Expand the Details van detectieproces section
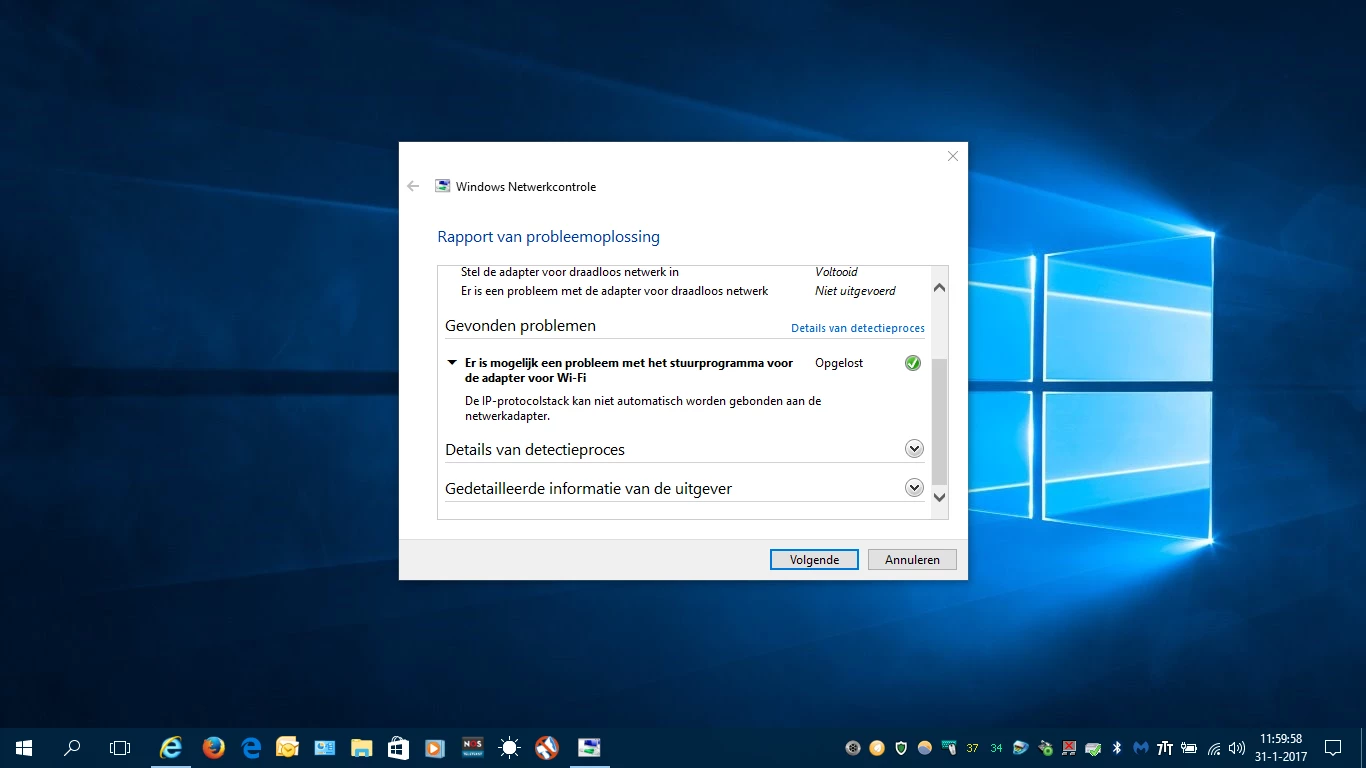 [914, 449]
